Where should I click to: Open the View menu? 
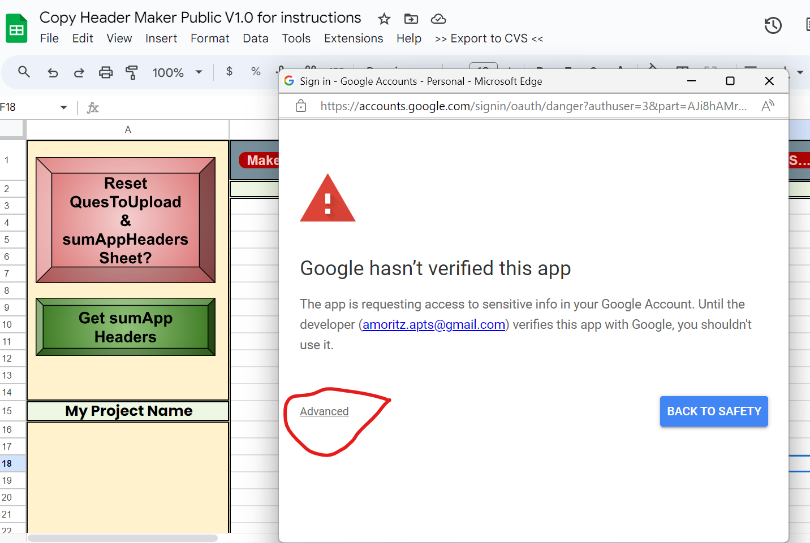coord(119,38)
